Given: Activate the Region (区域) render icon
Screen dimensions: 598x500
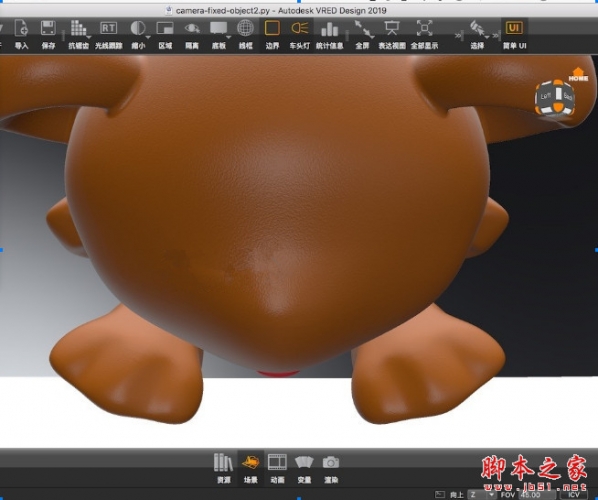Looking at the screenshot, I should coord(165,28).
